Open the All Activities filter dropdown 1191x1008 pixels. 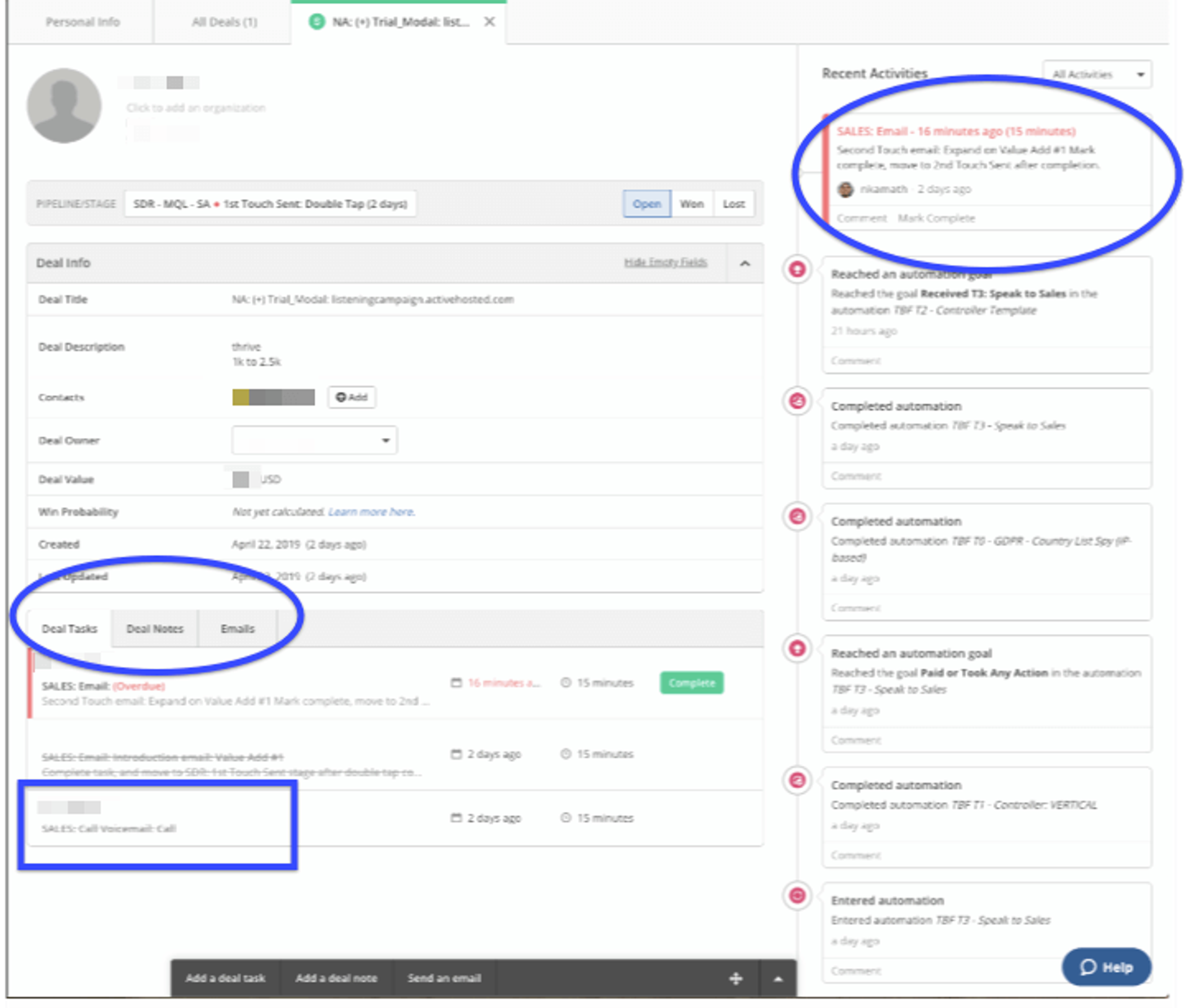click(x=1097, y=74)
